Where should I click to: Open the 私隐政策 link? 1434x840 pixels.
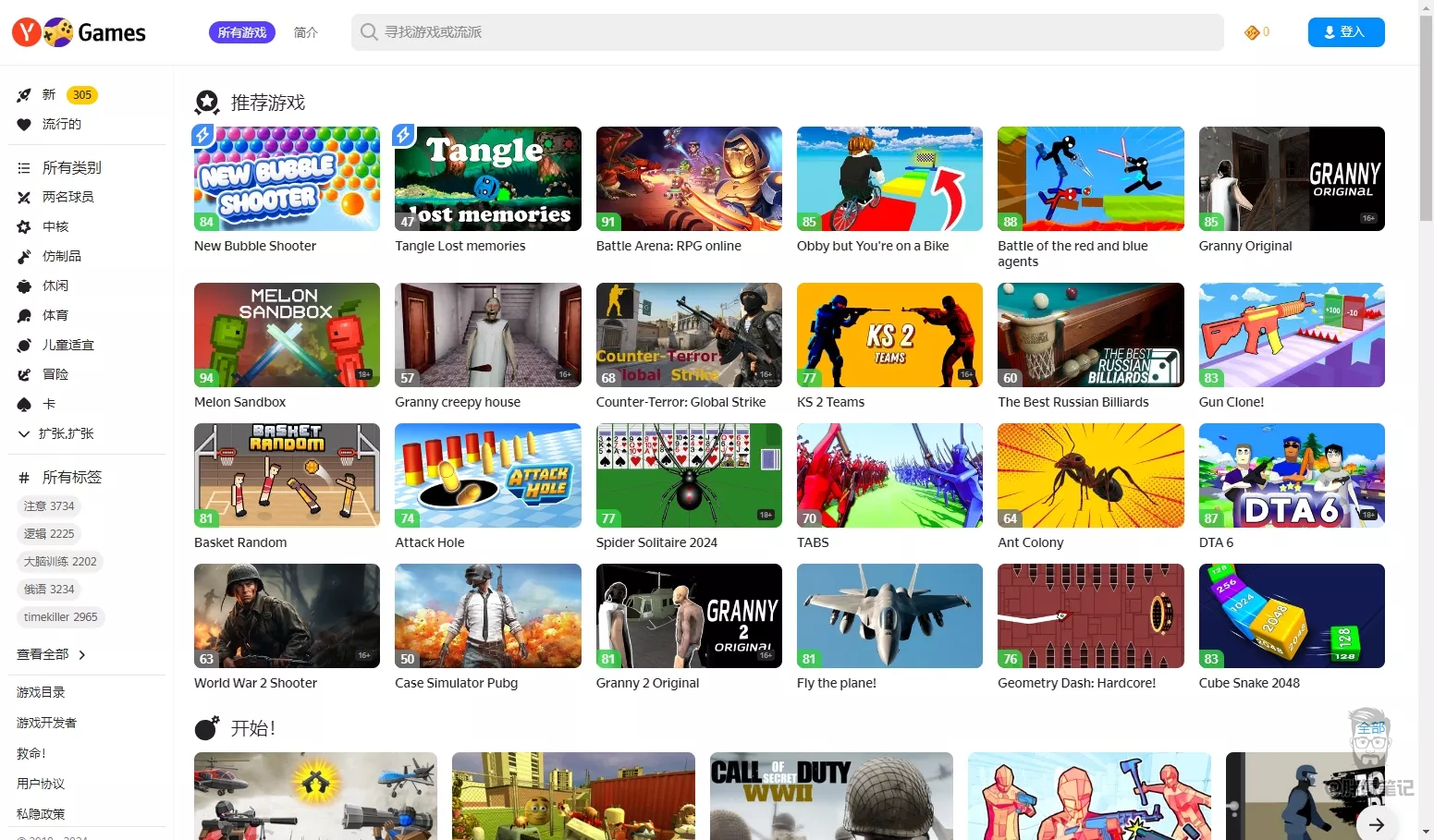tap(41, 814)
